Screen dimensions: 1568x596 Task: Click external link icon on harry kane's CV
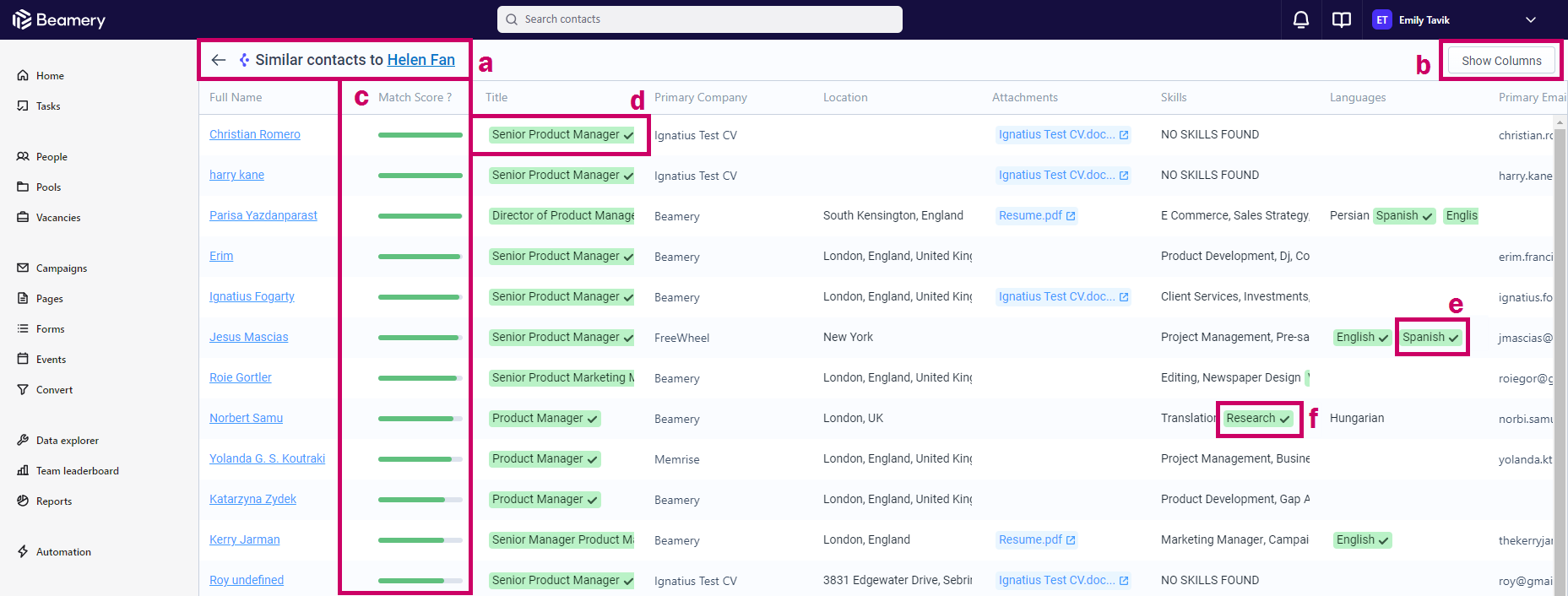(1124, 176)
